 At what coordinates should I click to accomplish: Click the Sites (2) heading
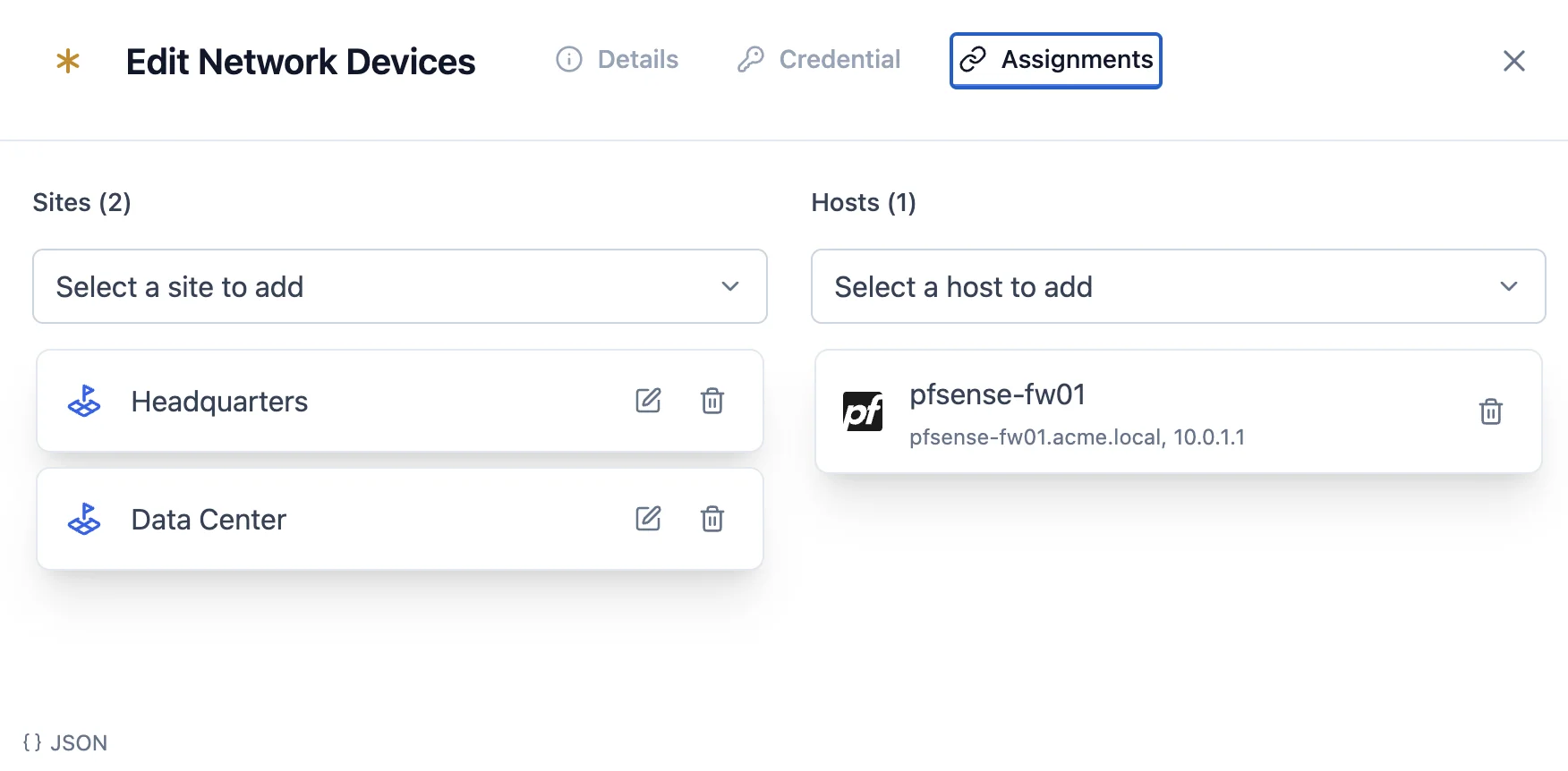pos(82,203)
